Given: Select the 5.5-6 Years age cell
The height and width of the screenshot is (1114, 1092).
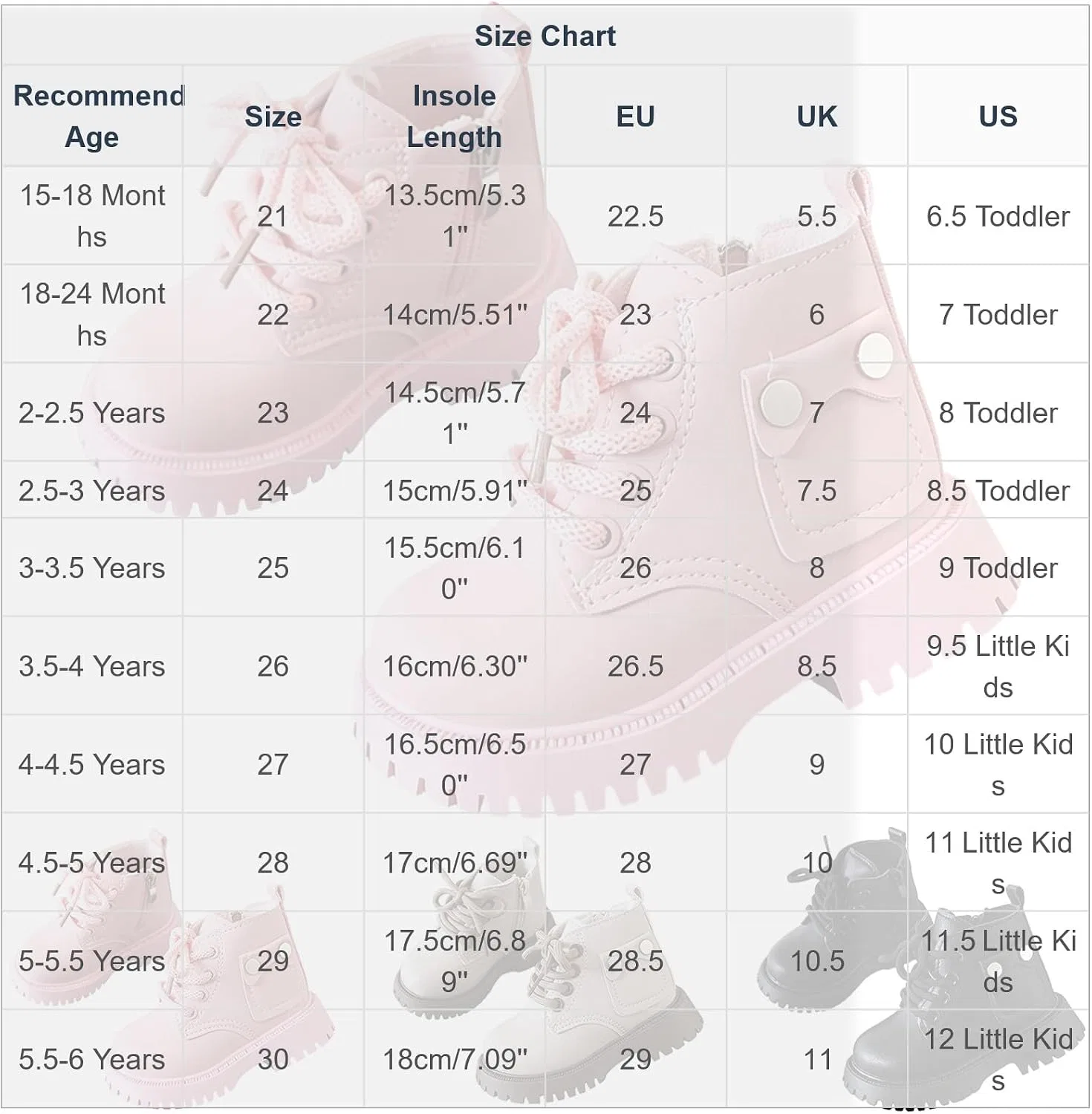Looking at the screenshot, I should [93, 1059].
